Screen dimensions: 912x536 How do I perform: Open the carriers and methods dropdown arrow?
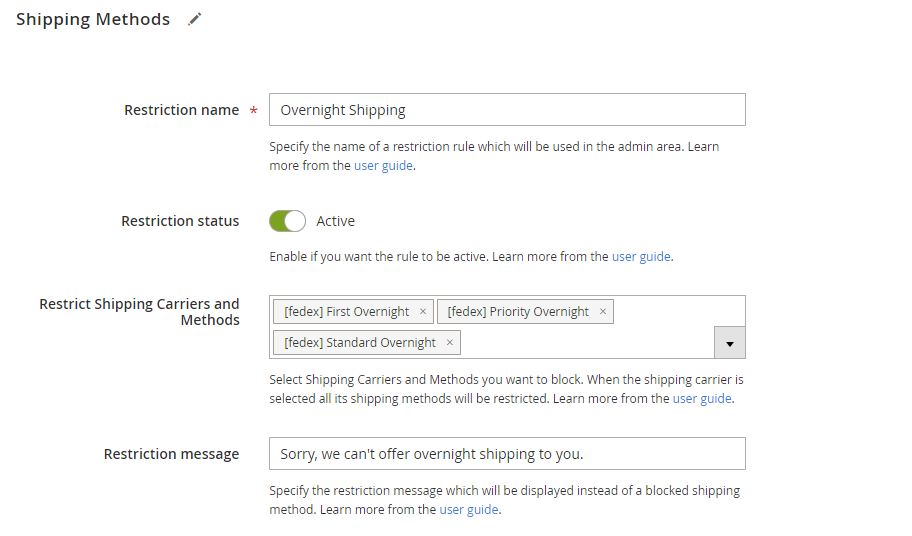[730, 343]
